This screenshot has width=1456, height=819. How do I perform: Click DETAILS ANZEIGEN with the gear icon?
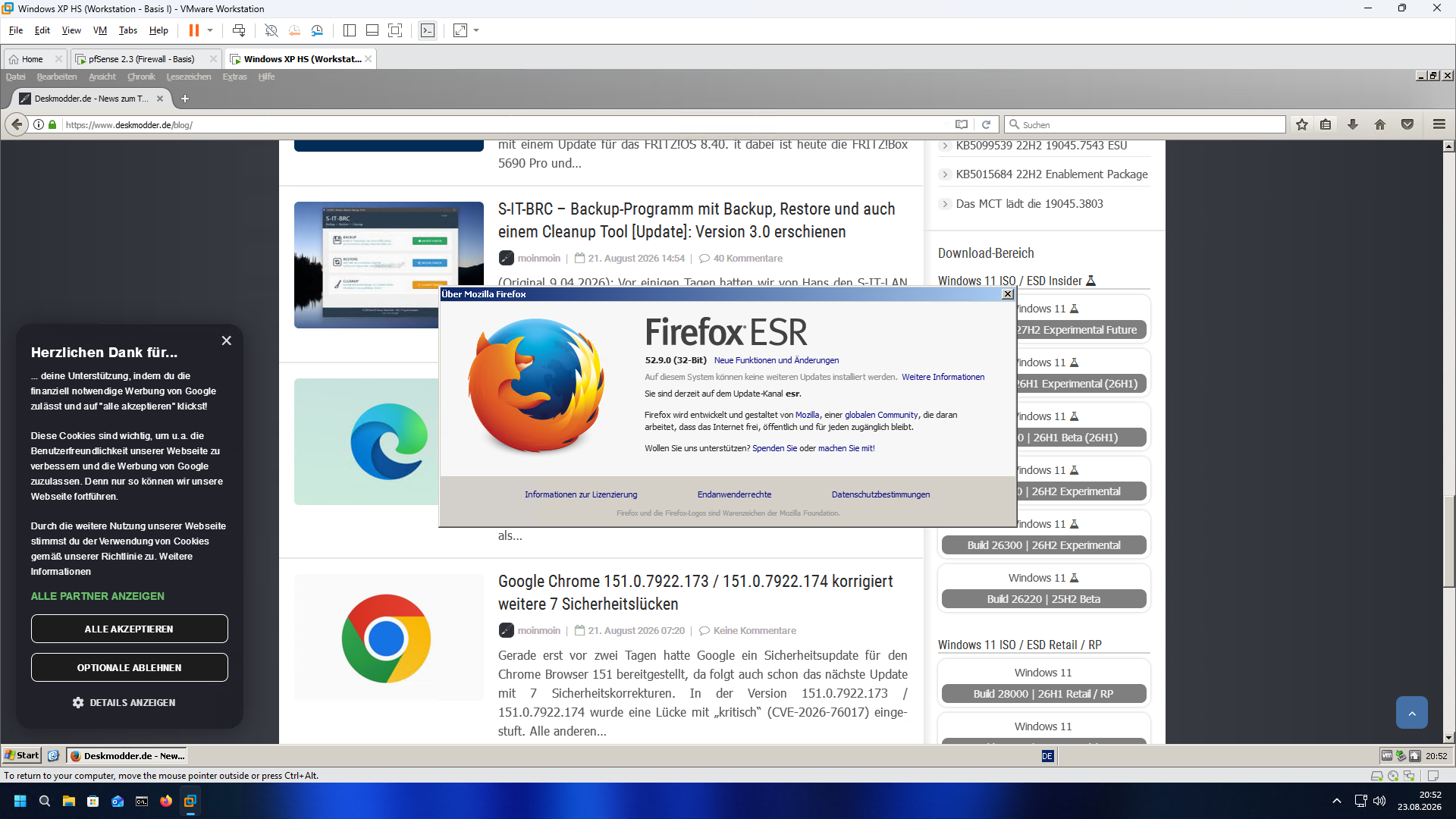(124, 702)
